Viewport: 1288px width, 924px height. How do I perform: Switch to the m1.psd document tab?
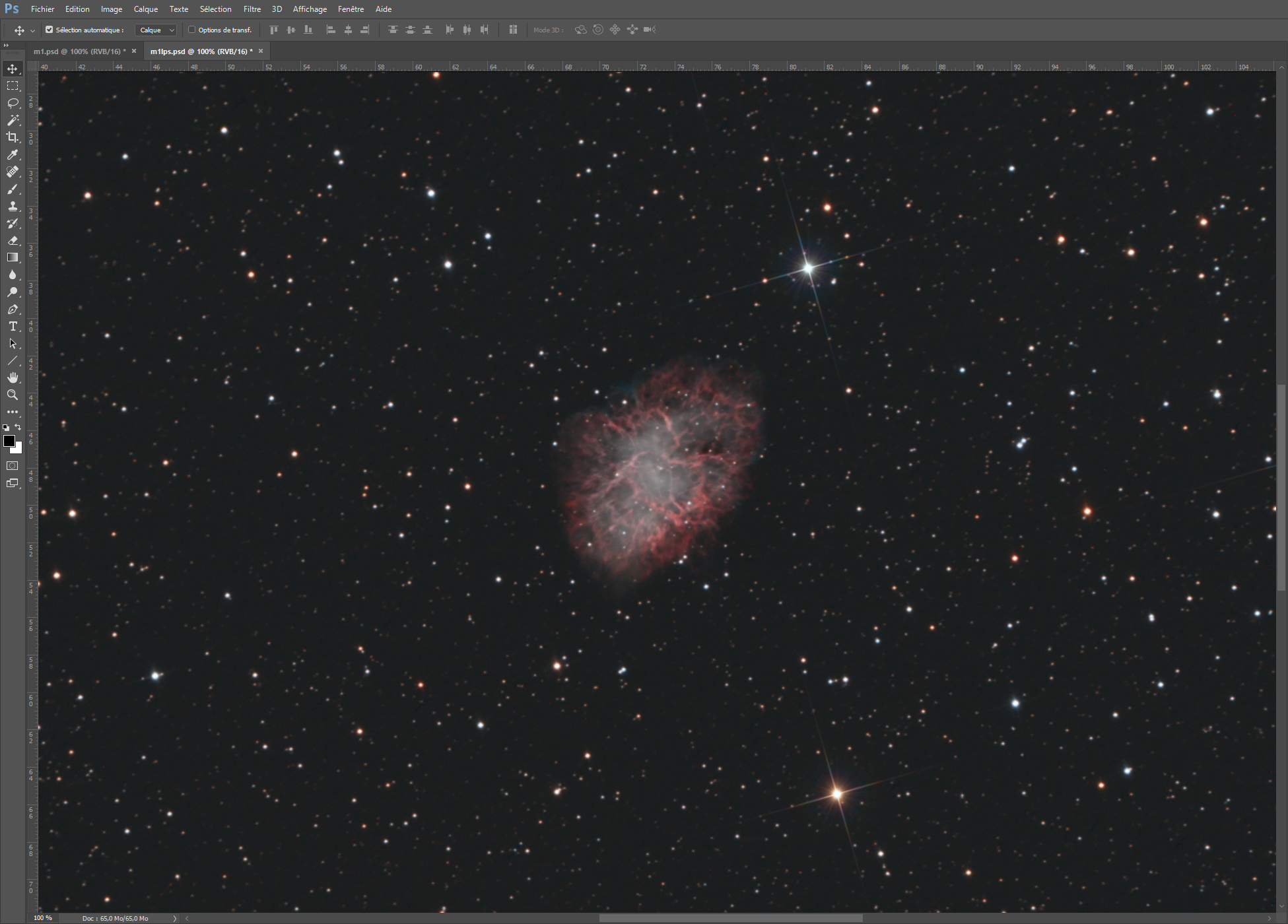(79, 51)
